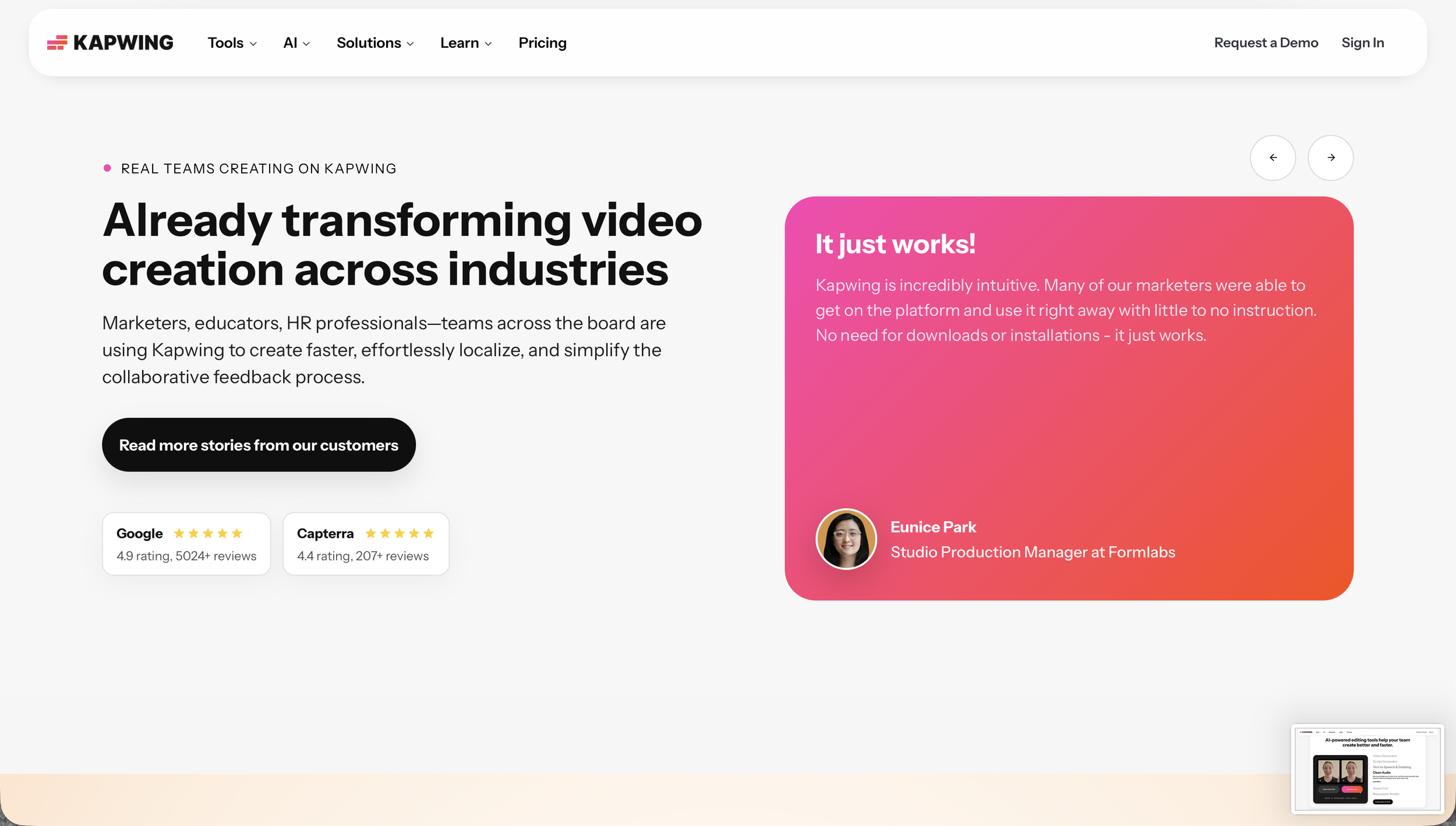Screen dimensions: 1456x826
Task: Click the left testimonial navigation arrow
Action: click(x=1273, y=157)
